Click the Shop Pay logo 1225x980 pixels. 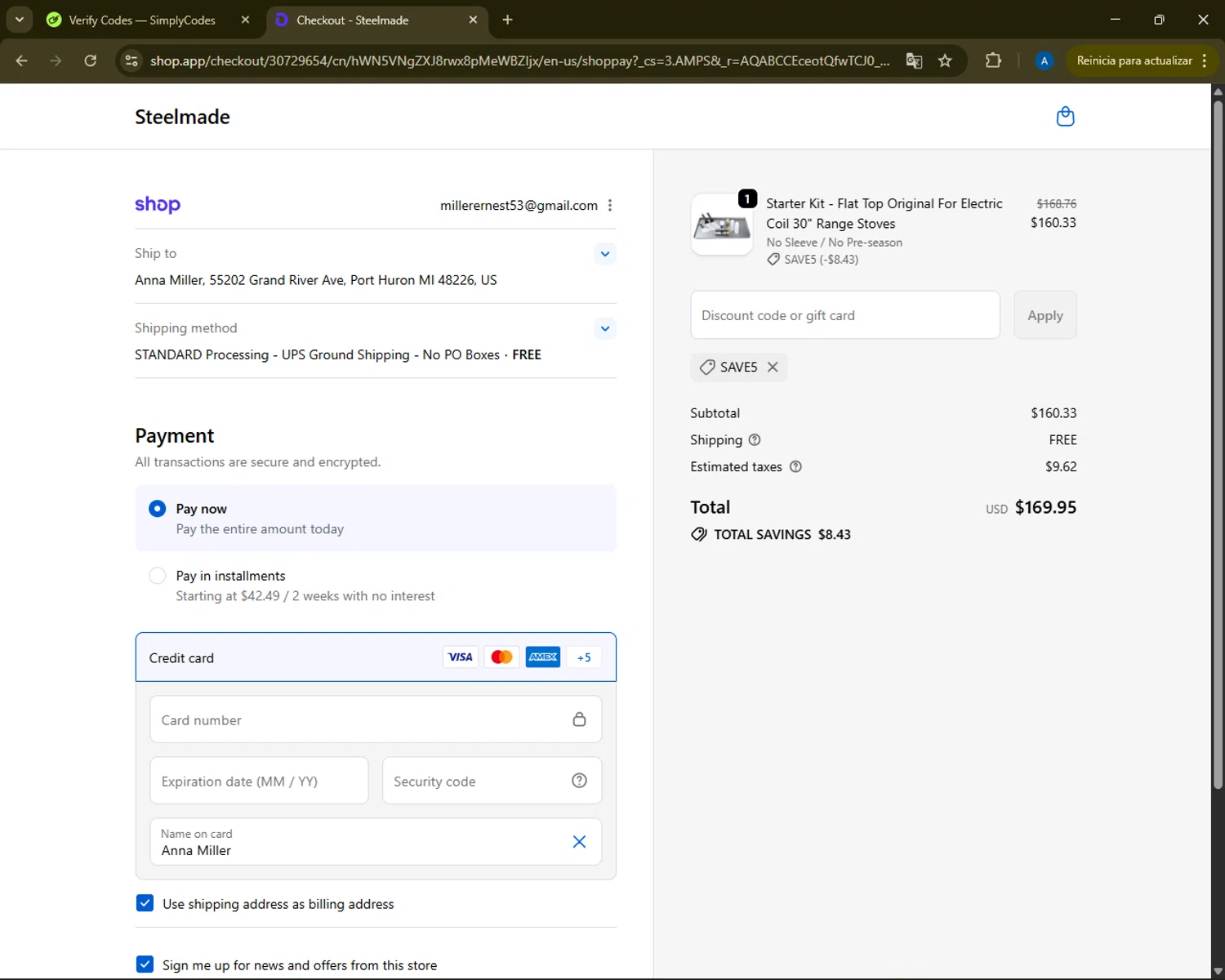point(158,204)
